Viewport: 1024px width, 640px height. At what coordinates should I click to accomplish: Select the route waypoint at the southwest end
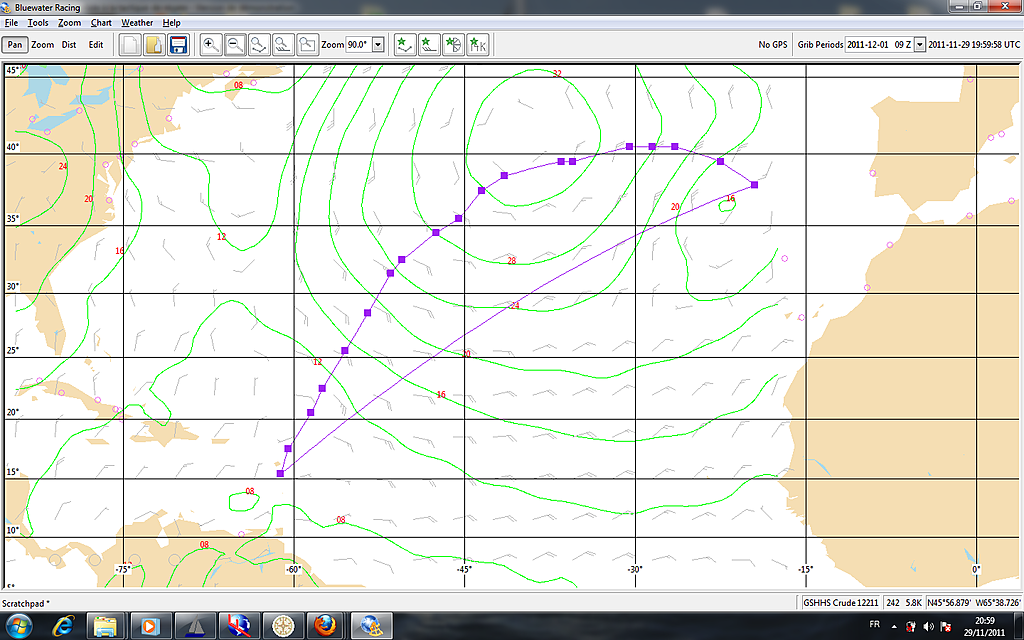[x=281, y=473]
